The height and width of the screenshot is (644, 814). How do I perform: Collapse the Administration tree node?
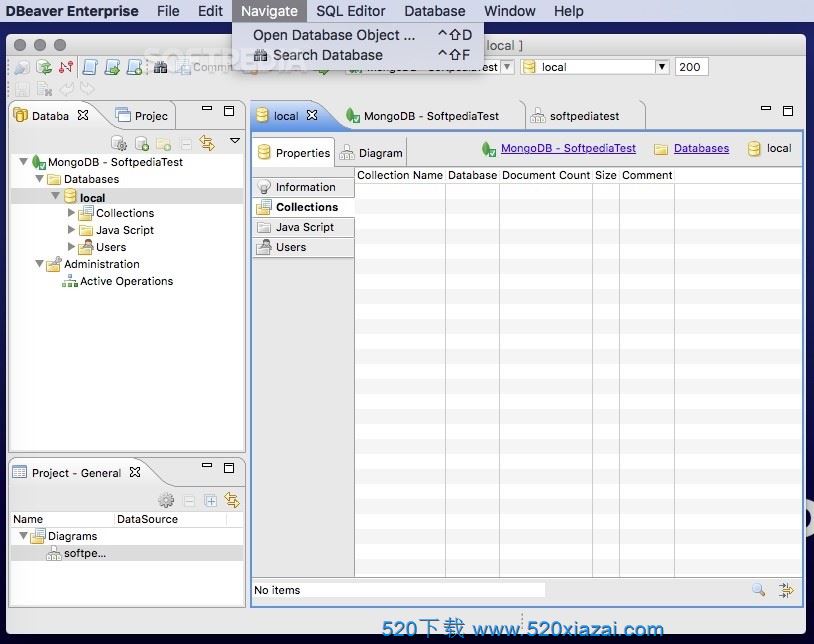[x=39, y=264]
